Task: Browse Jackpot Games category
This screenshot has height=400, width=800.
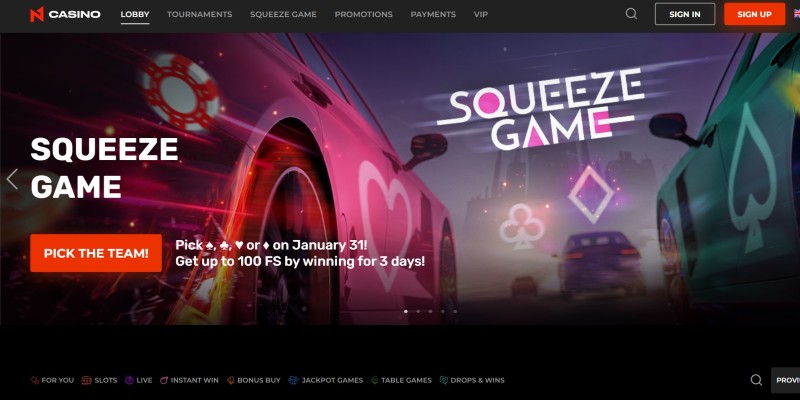Action: pyautogui.click(x=326, y=380)
